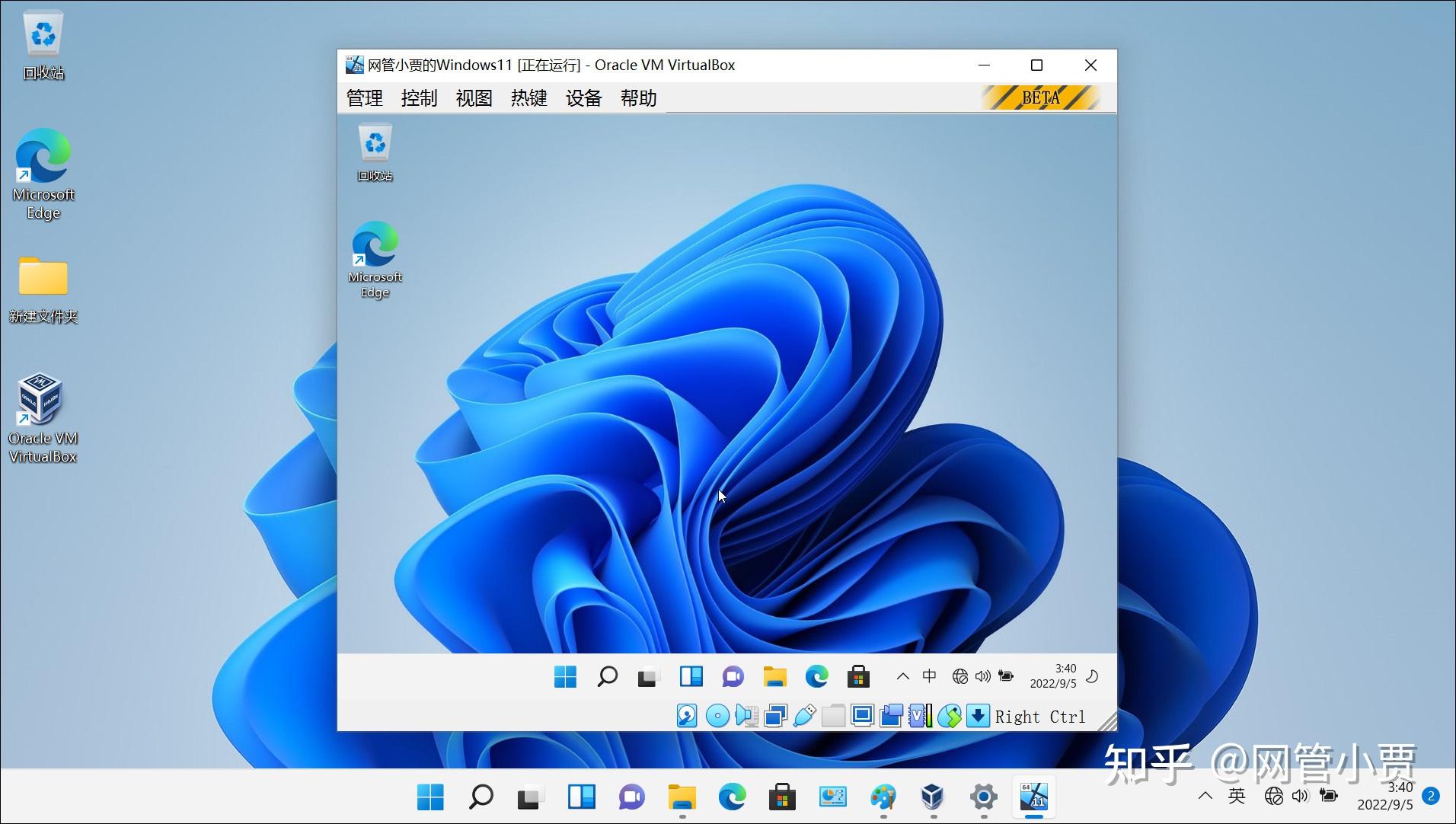Open Widgets on the guest VM taskbar

(x=691, y=676)
